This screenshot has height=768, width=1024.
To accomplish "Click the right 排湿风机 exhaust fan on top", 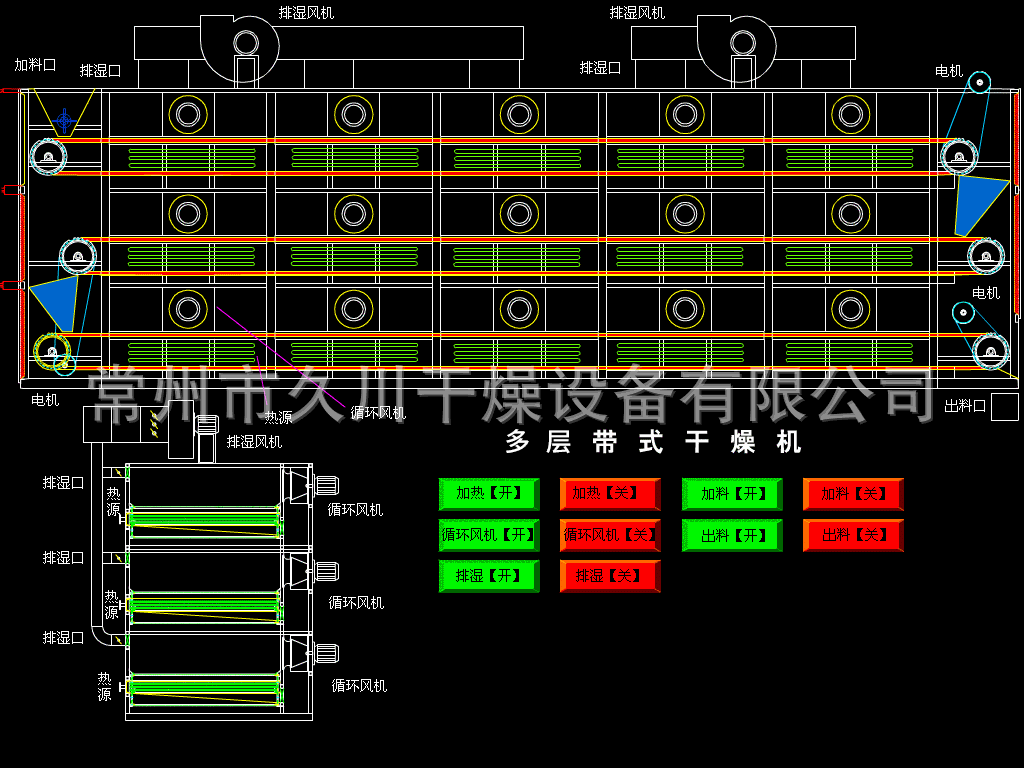I will (742, 43).
